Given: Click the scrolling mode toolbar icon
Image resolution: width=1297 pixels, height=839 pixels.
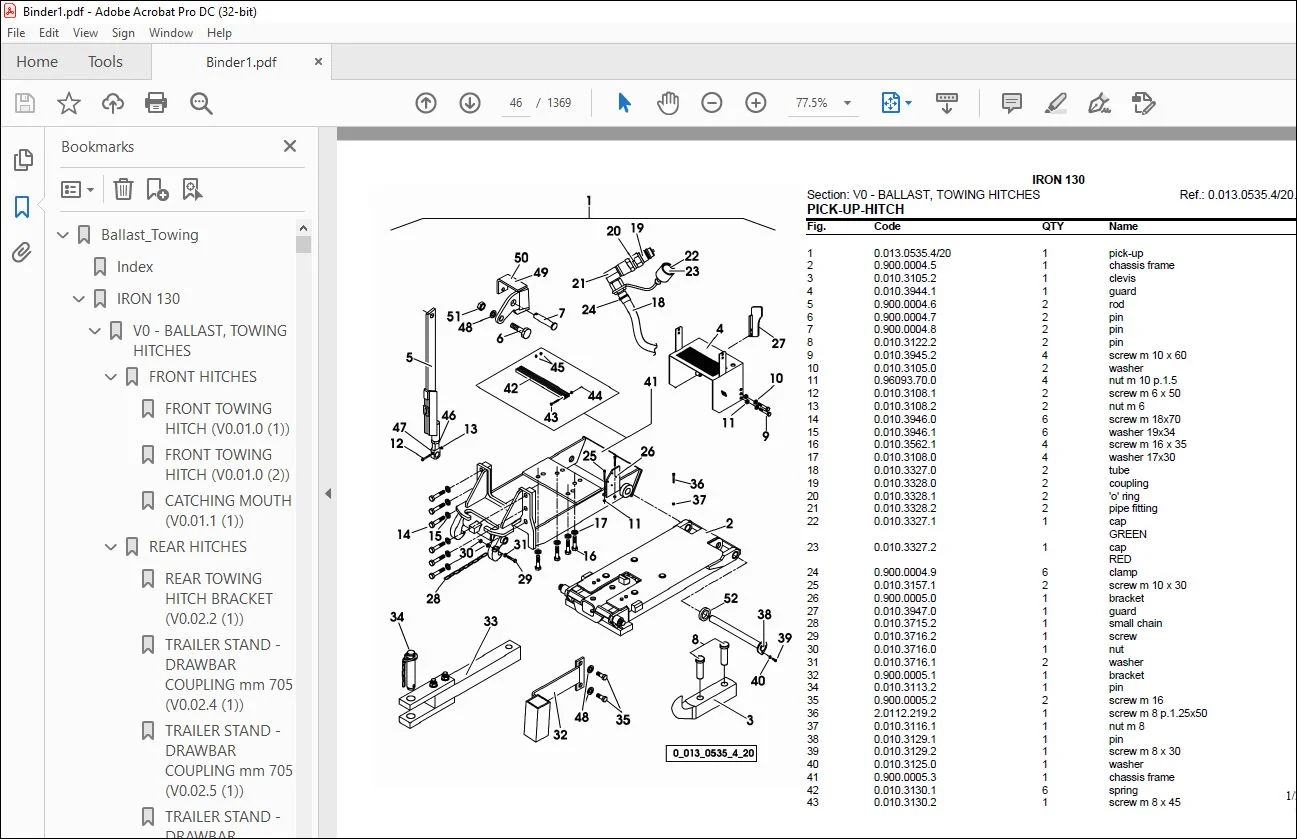Looking at the screenshot, I should click(x=946, y=103).
